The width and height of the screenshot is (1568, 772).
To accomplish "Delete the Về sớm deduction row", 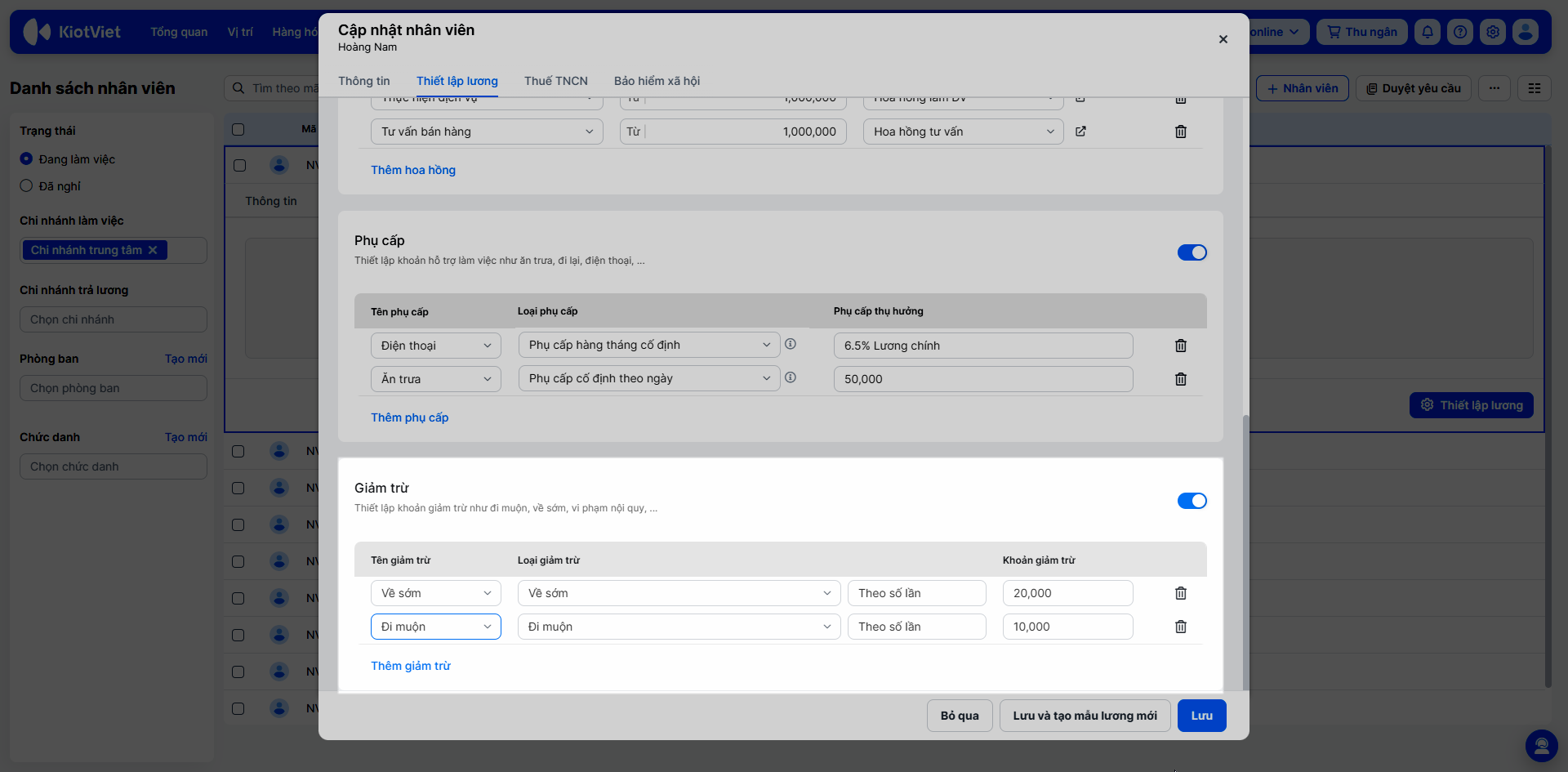I will [1180, 593].
